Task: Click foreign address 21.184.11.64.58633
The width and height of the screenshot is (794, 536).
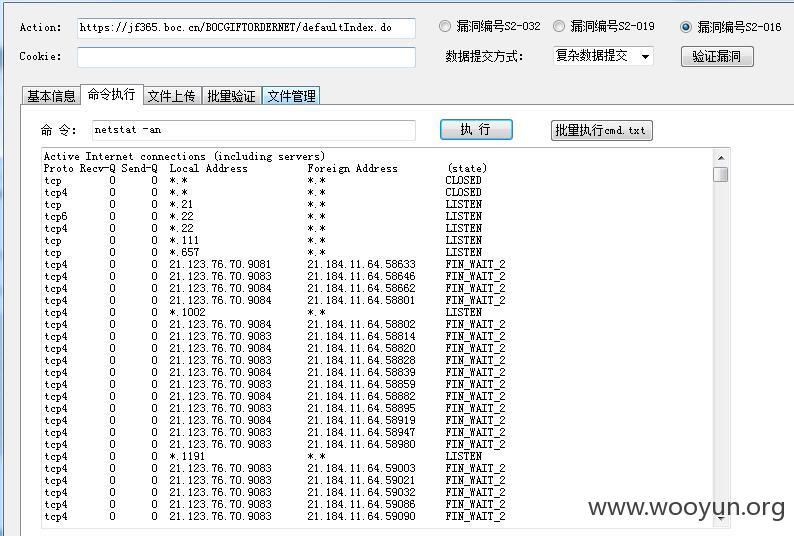Action: 361,264
